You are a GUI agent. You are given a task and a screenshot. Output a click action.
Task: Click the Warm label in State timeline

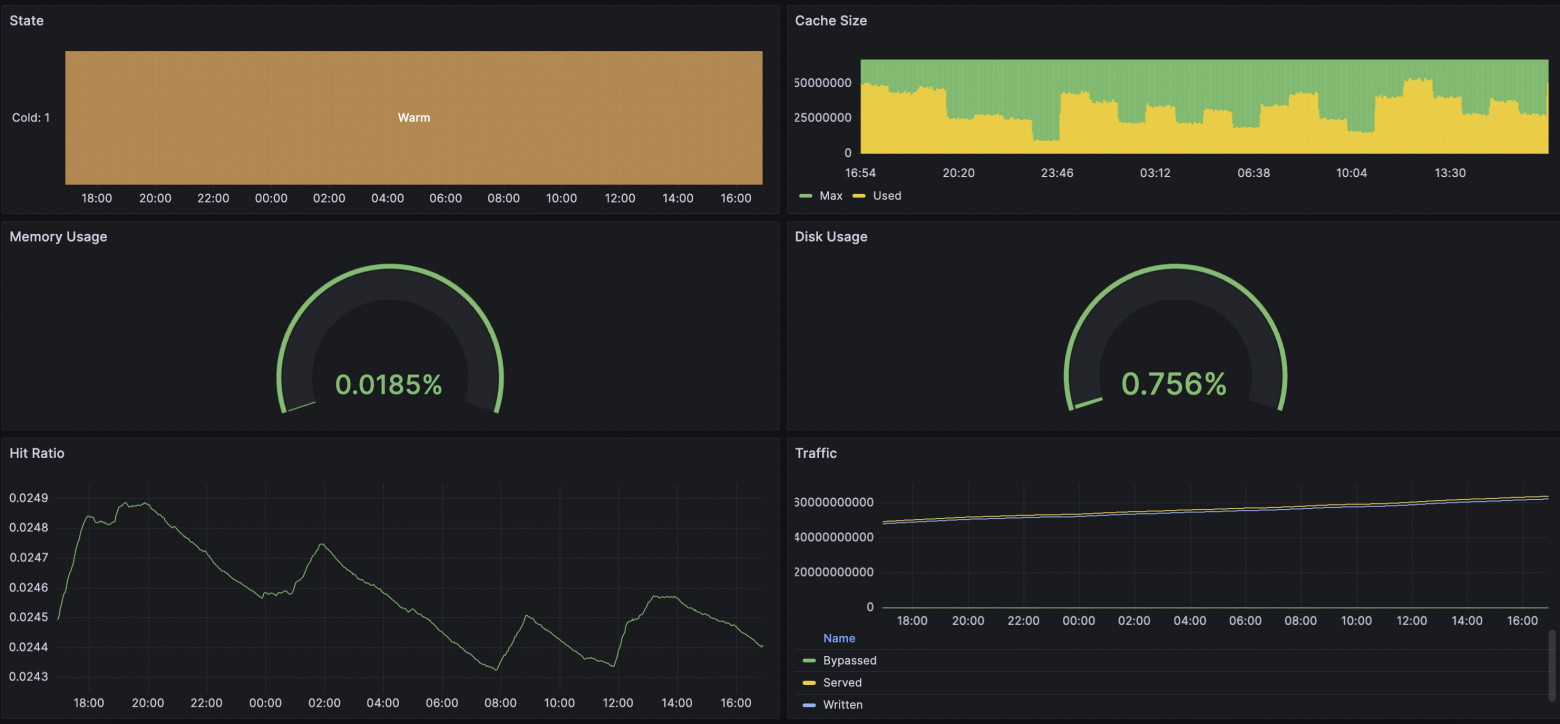(414, 118)
